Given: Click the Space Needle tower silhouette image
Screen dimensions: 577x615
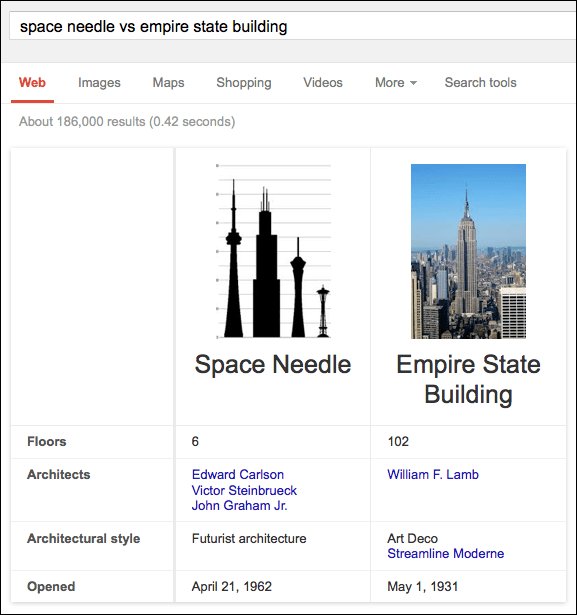Looking at the screenshot, I should click(x=273, y=251).
